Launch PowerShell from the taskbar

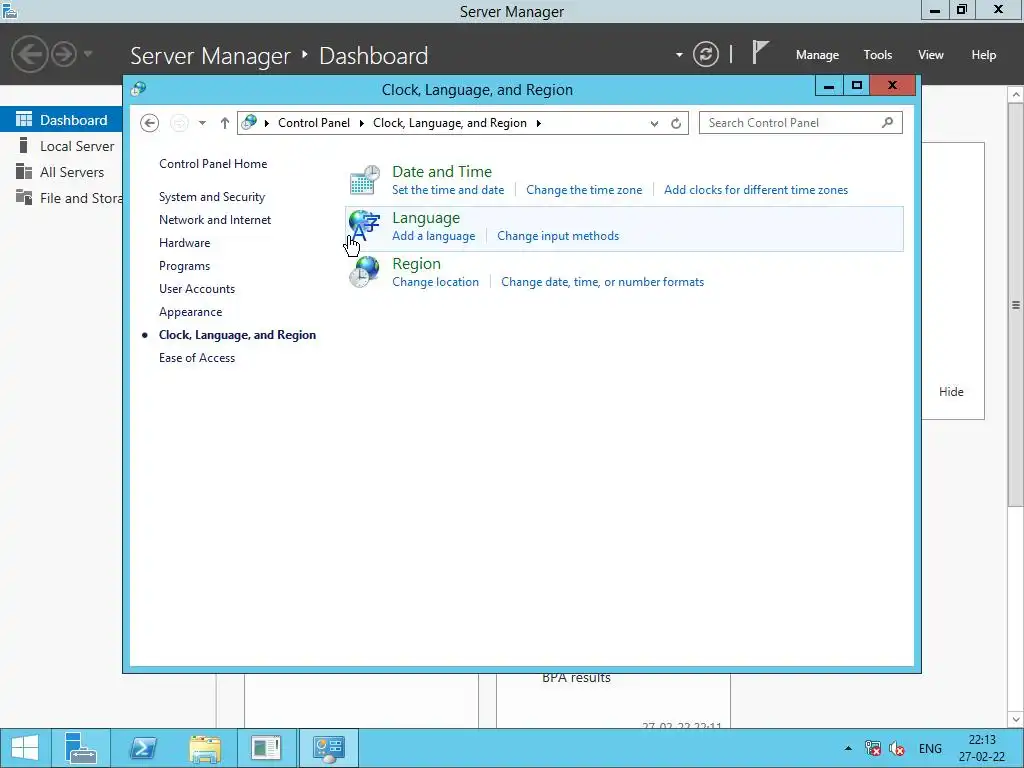click(143, 748)
